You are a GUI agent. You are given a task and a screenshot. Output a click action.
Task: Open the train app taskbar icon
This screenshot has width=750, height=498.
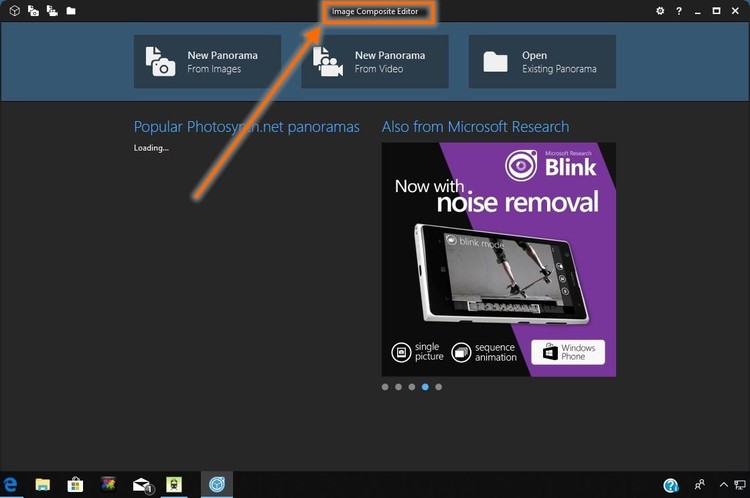point(174,484)
